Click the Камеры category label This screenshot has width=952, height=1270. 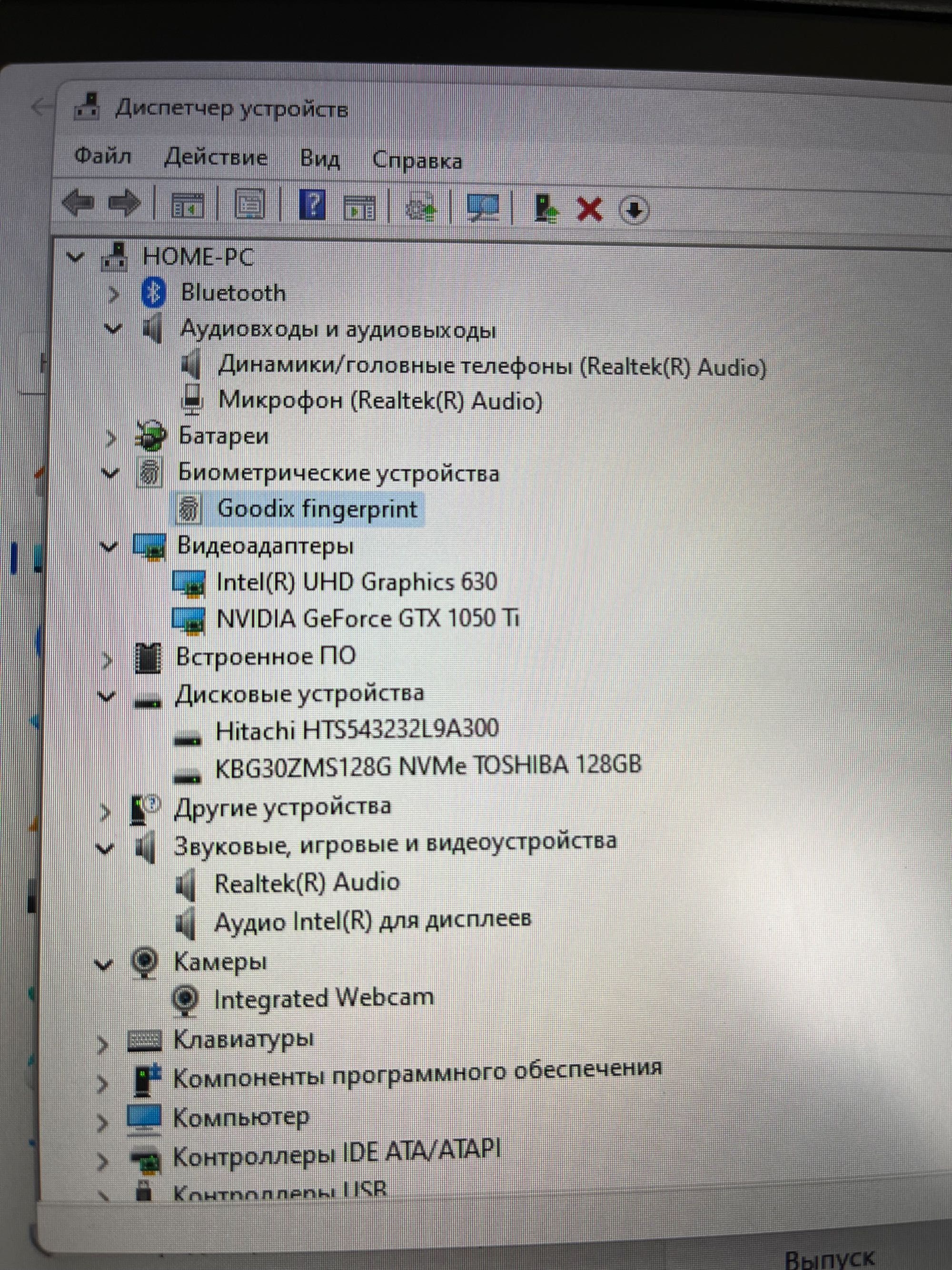pos(220,962)
